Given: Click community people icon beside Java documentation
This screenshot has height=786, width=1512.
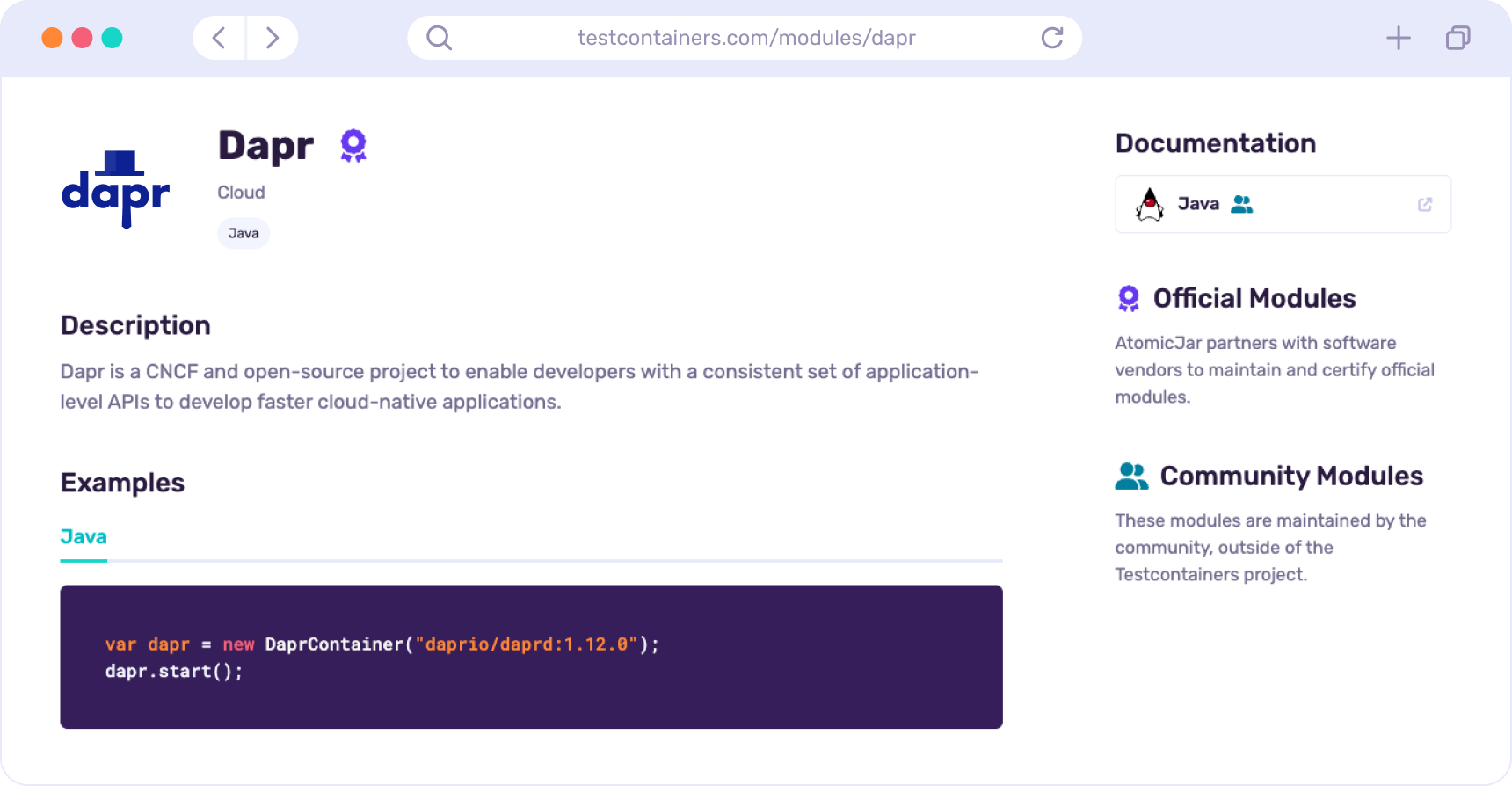Looking at the screenshot, I should [1242, 204].
